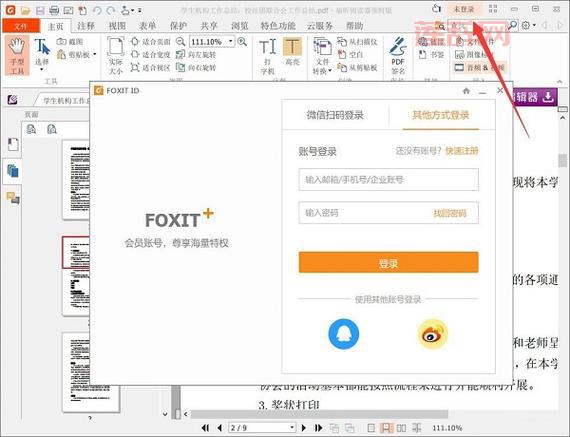
Task: Open the File Convert (文件转换) dropdown
Action: 322,56
